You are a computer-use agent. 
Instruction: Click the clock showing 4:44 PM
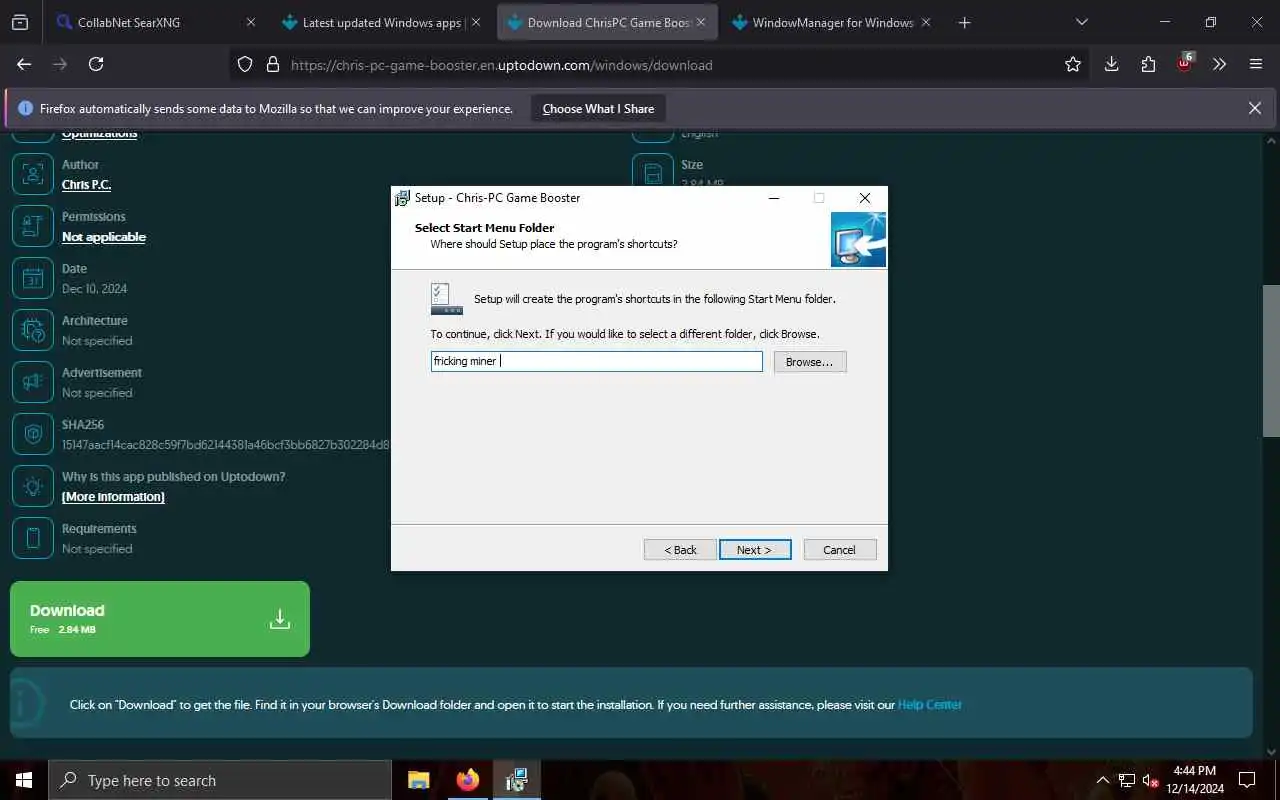click(x=1194, y=780)
